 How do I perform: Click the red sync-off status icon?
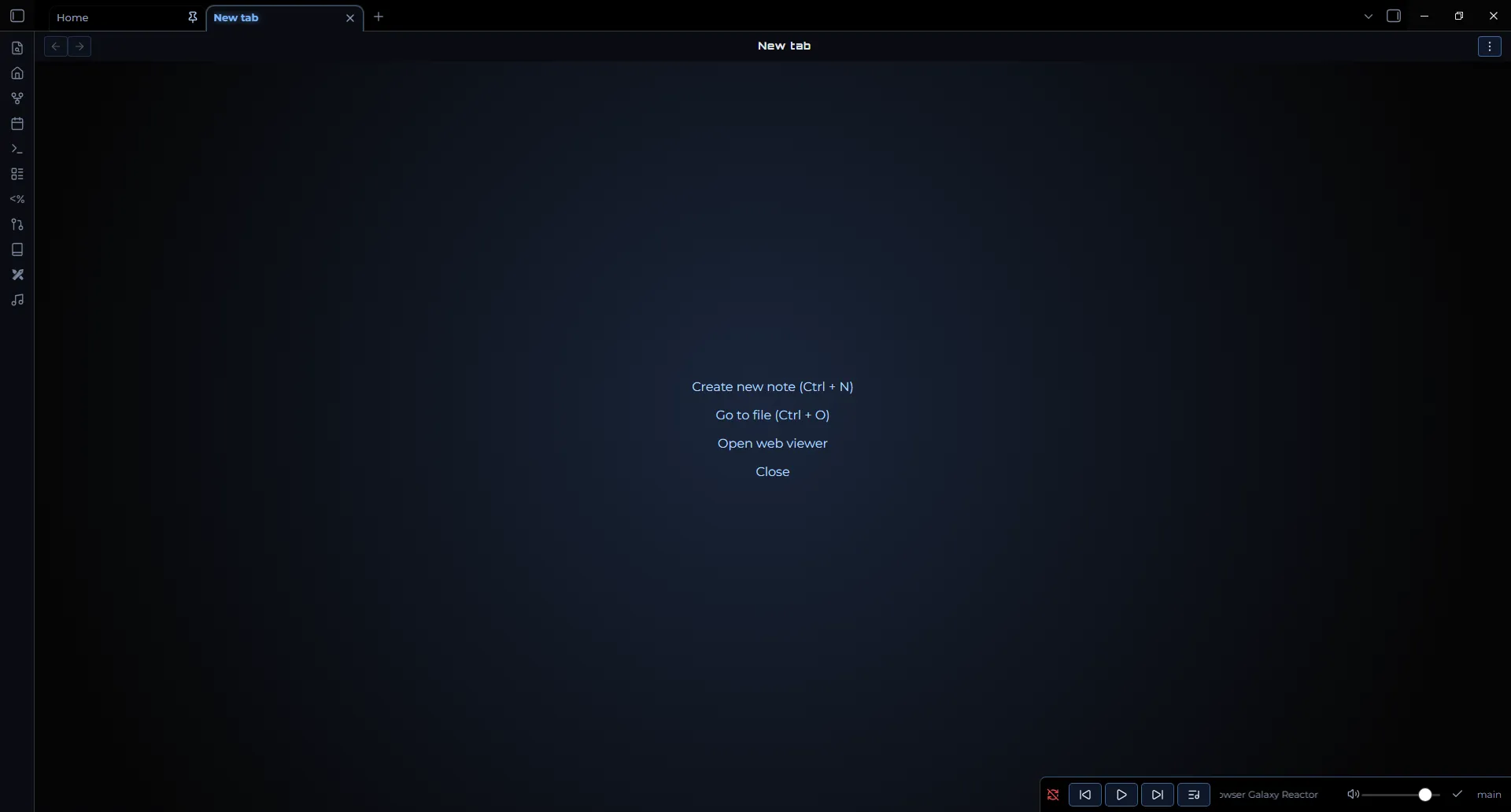tap(1053, 795)
